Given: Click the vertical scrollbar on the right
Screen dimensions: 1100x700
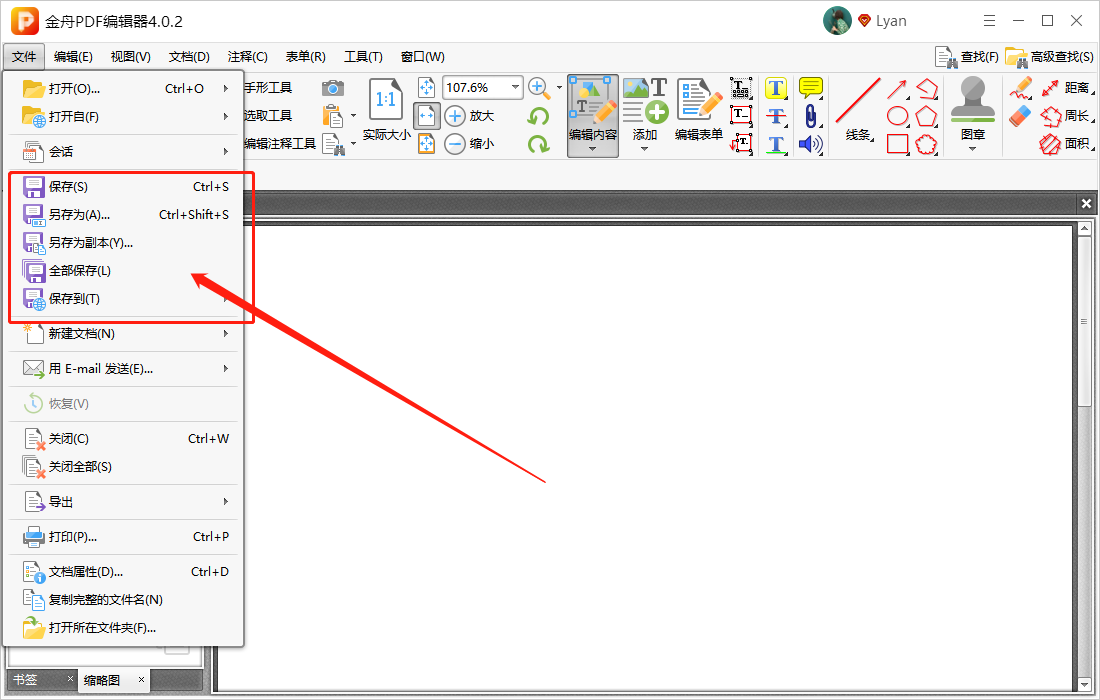Looking at the screenshot, I should pos(1085,455).
